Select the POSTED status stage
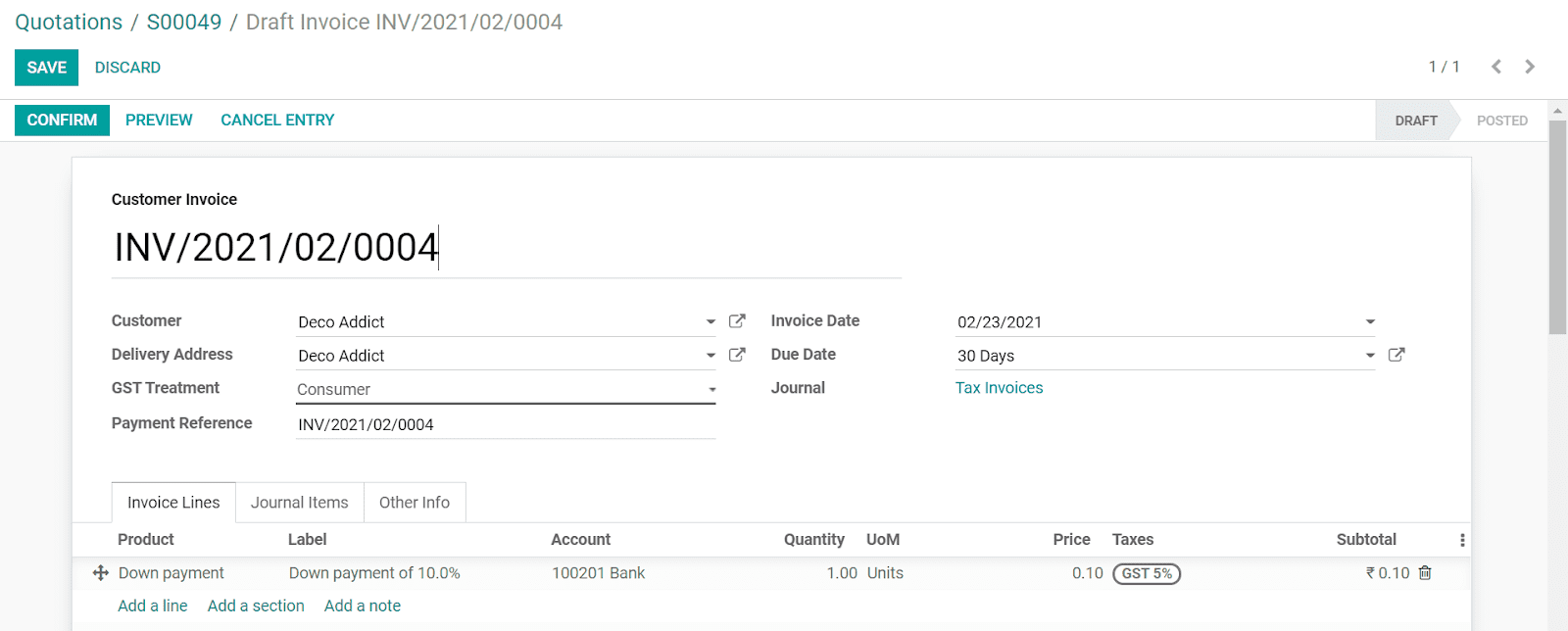Screen dimensions: 1568x631 point(1502,121)
